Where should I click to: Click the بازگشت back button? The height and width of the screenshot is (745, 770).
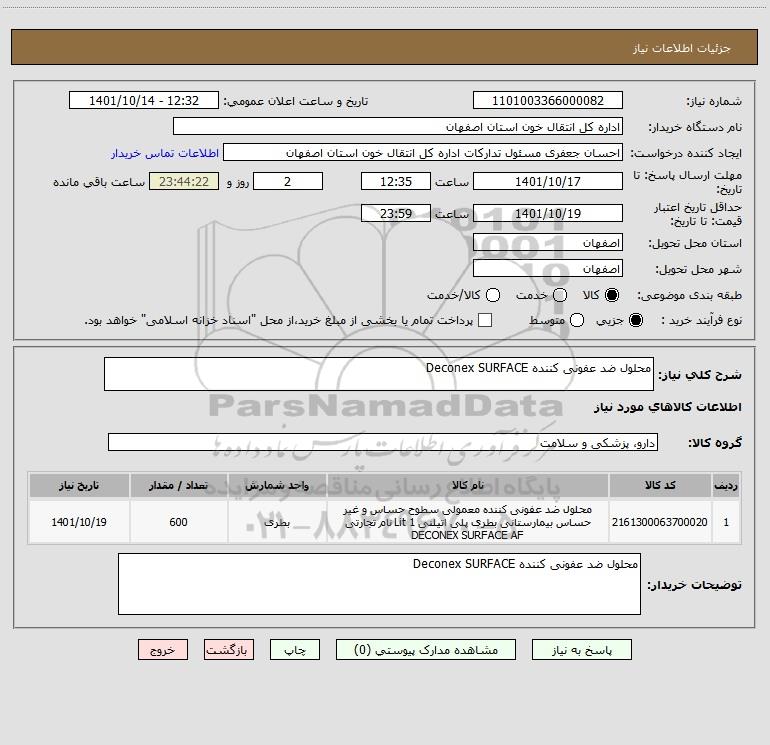point(229,650)
